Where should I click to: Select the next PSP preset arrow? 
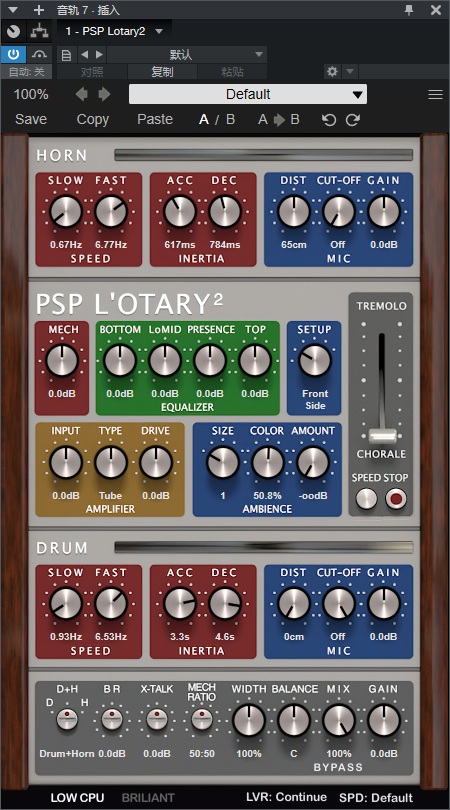[x=104, y=94]
